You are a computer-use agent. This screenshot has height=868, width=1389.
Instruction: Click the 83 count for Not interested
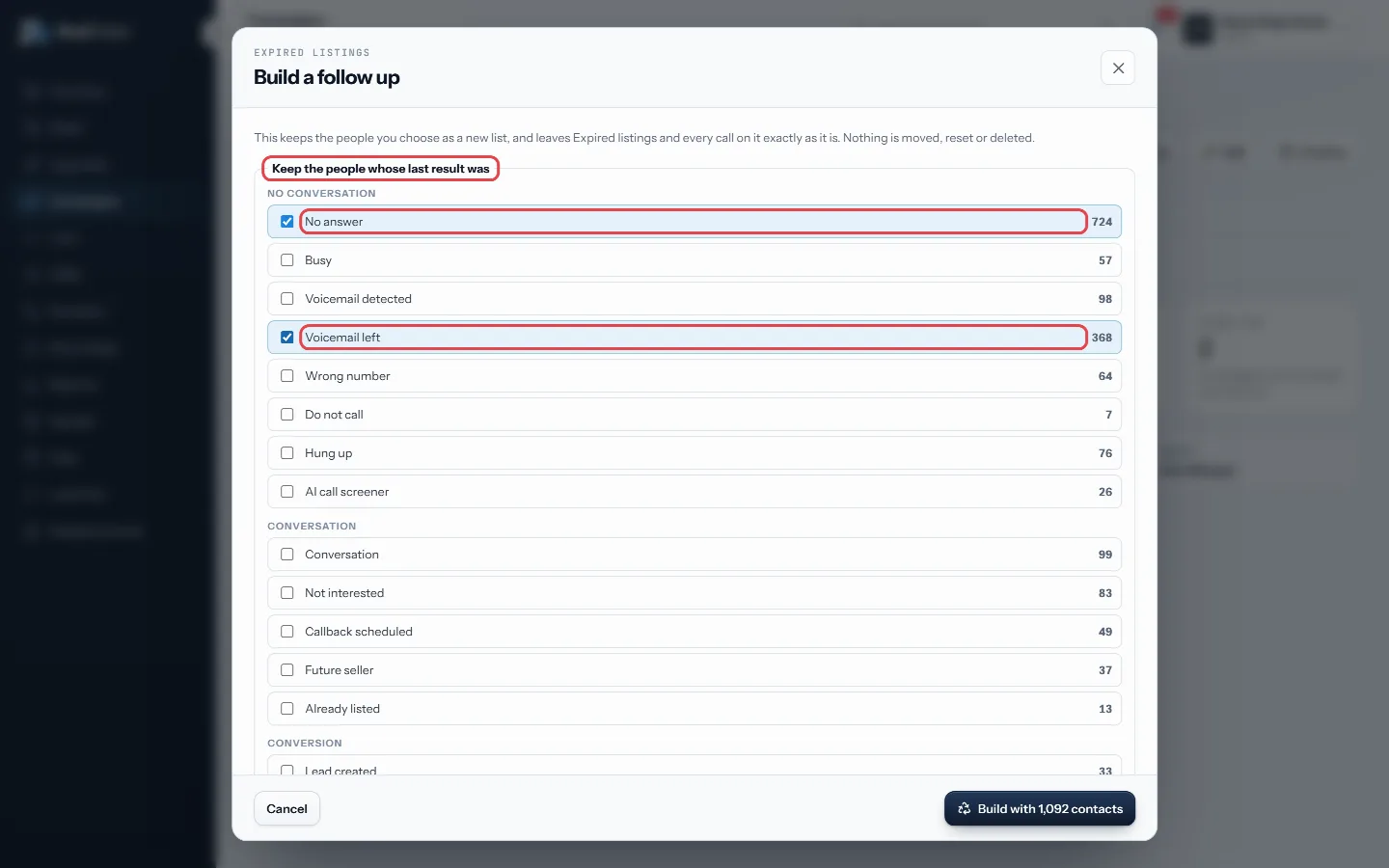pos(1105,593)
